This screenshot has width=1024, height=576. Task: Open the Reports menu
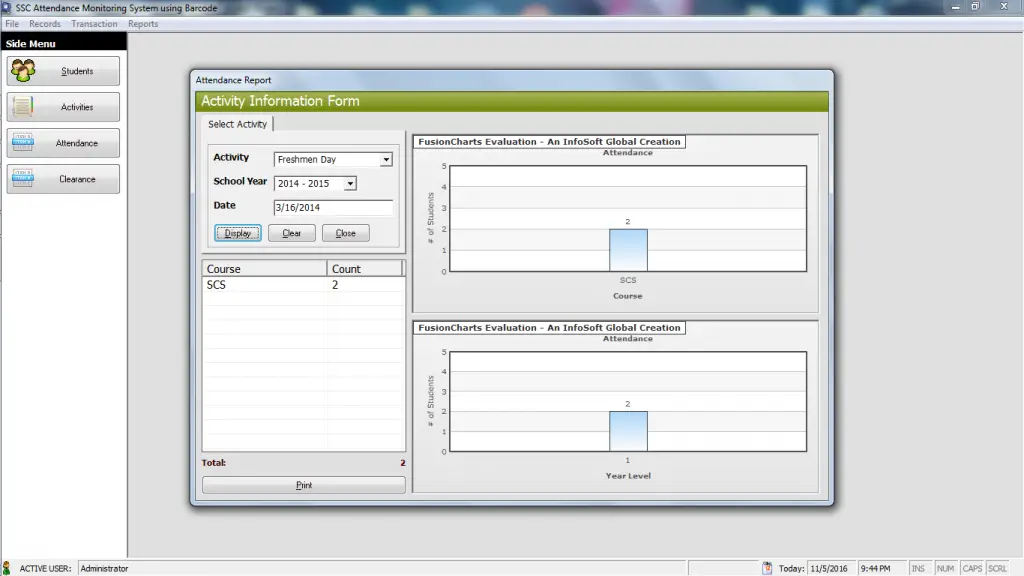click(143, 24)
